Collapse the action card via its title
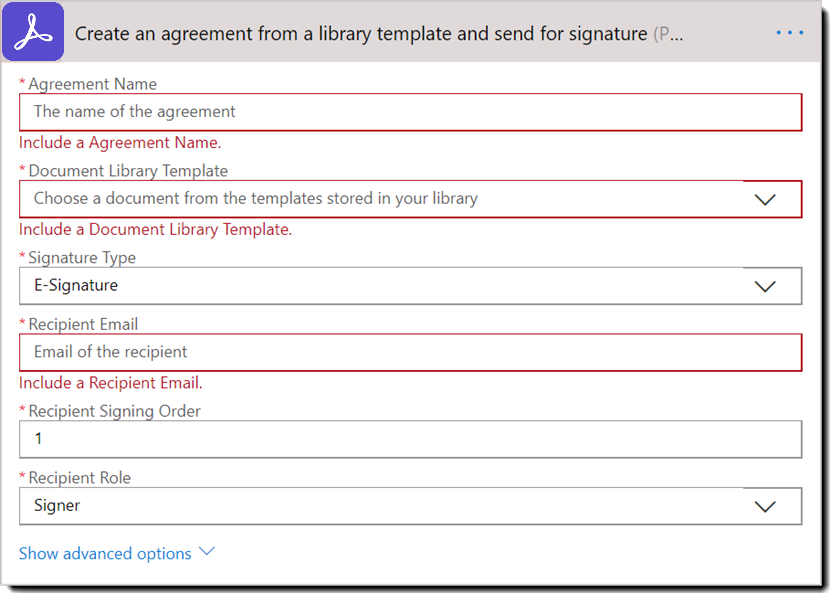The image size is (830, 593). coord(360,34)
